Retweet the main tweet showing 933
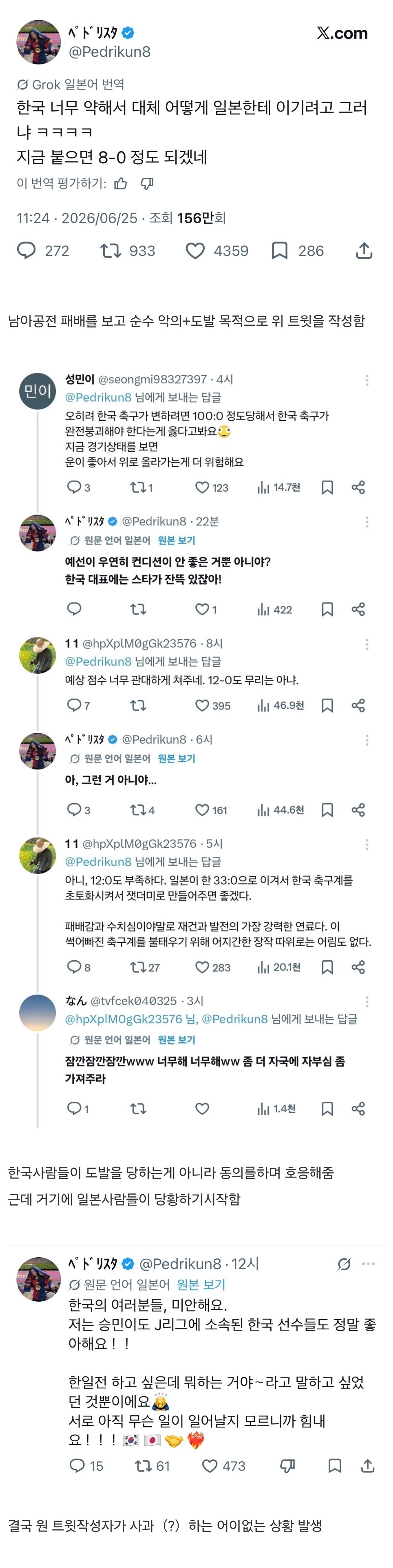Viewport: 393px width, 1568px height. 110,251
